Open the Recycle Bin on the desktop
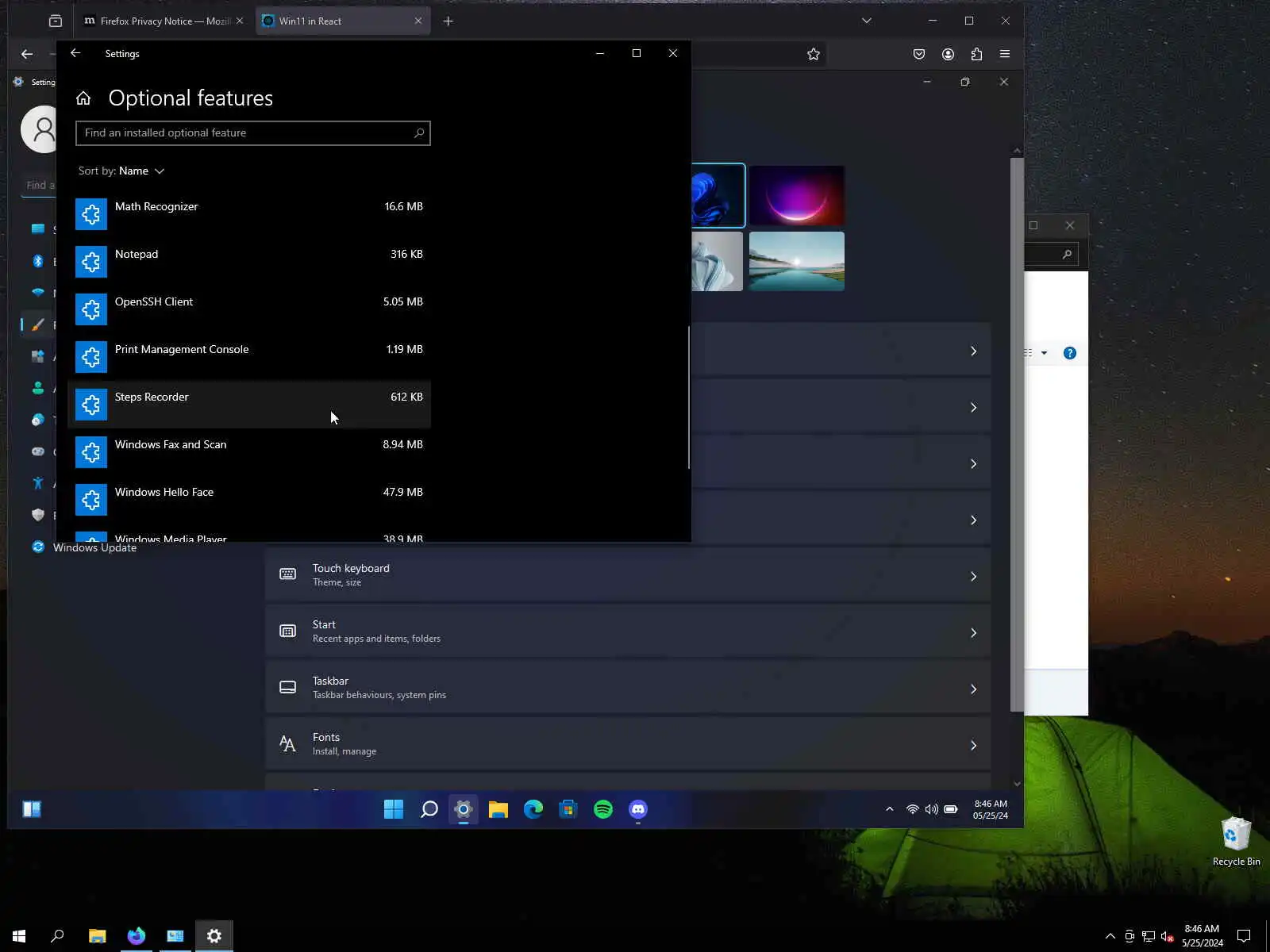1270x952 pixels. (1236, 842)
